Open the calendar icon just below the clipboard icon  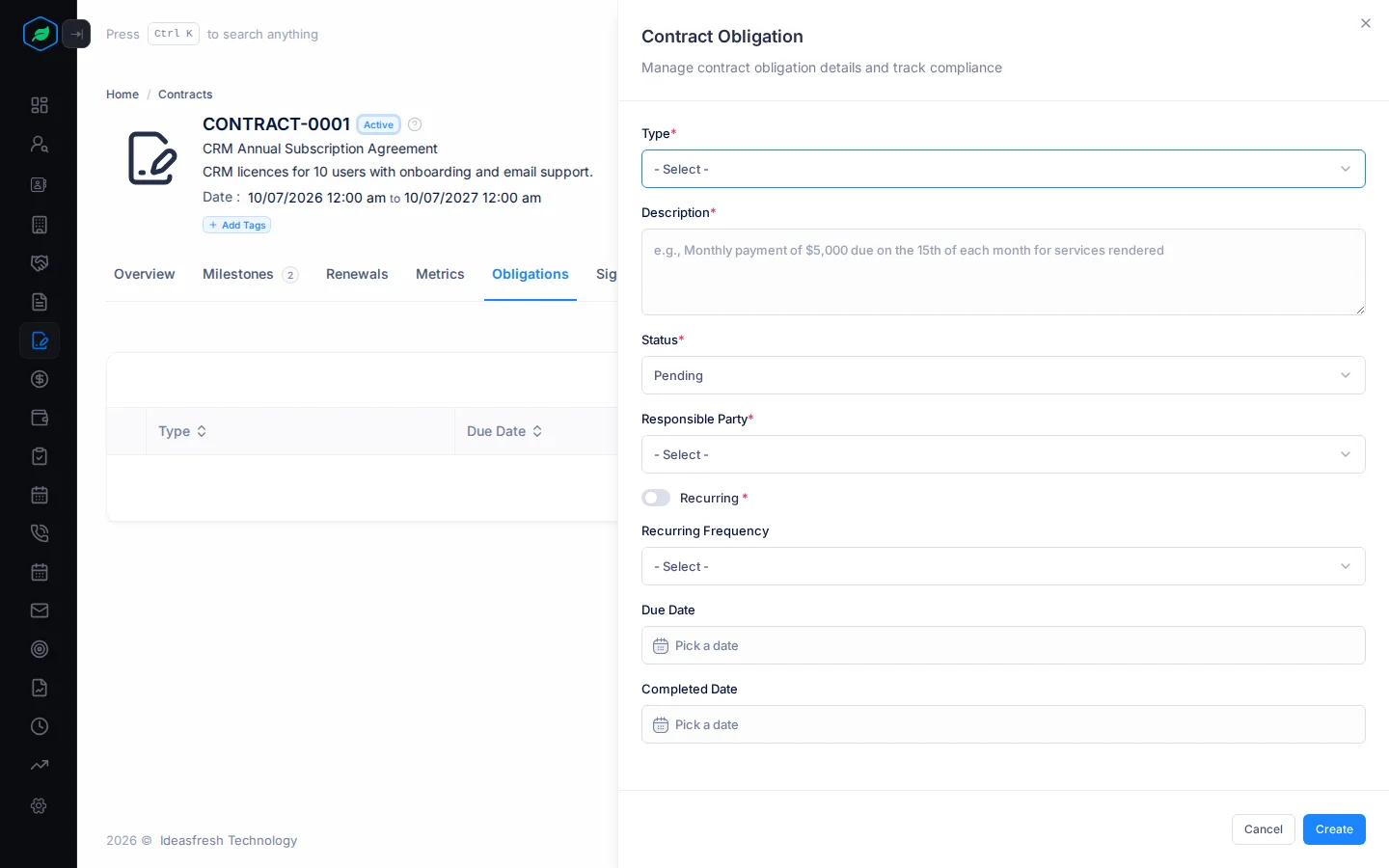pyautogui.click(x=40, y=495)
